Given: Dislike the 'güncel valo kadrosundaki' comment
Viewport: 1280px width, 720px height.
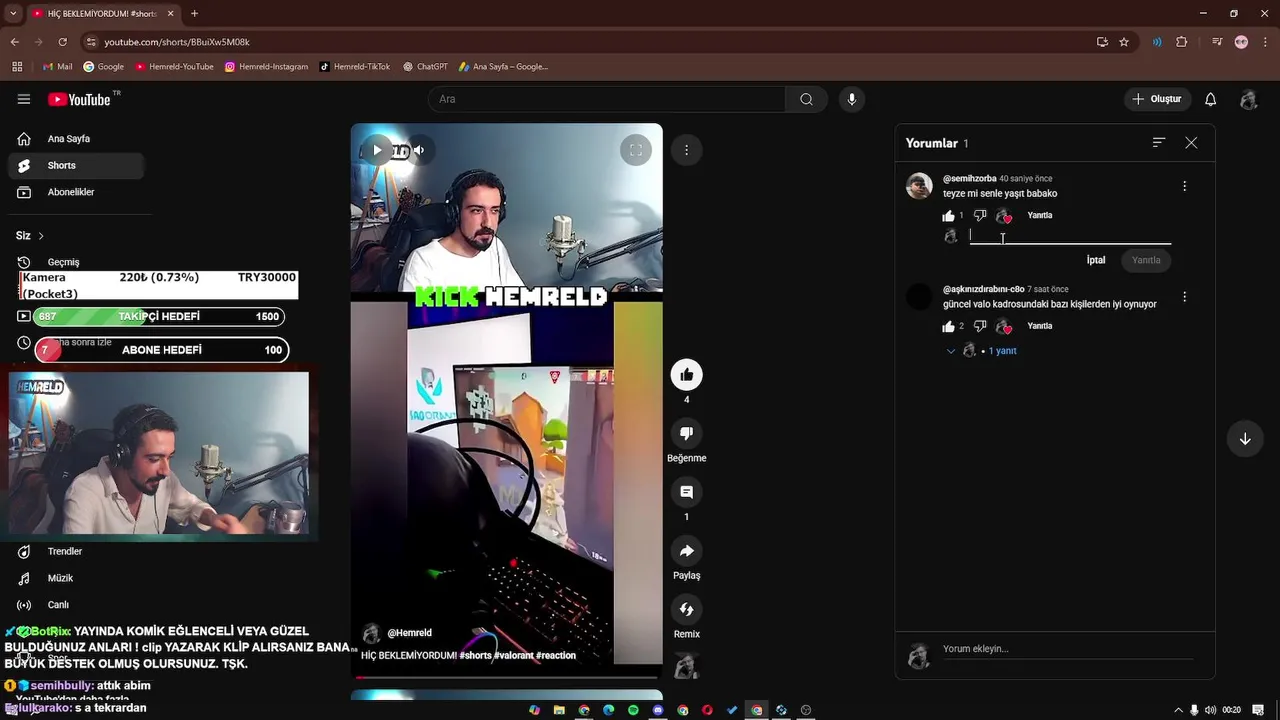Looking at the screenshot, I should pyautogui.click(x=980, y=326).
